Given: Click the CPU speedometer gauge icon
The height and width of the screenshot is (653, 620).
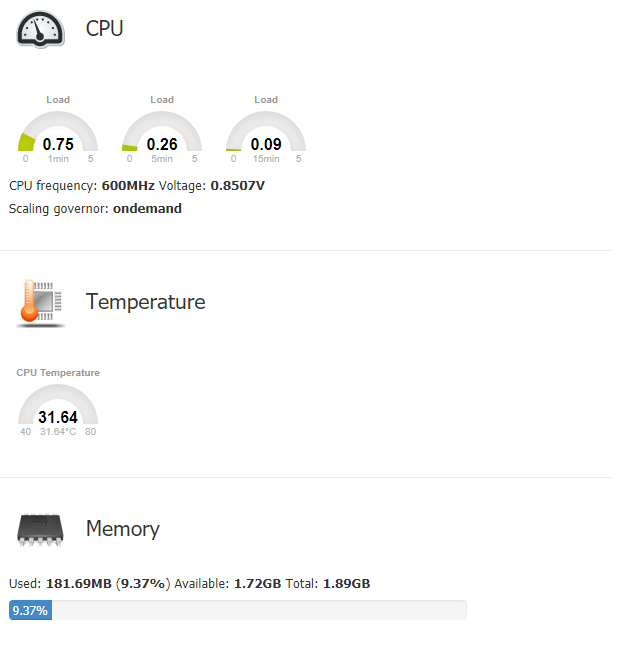Looking at the screenshot, I should pyautogui.click(x=41, y=29).
